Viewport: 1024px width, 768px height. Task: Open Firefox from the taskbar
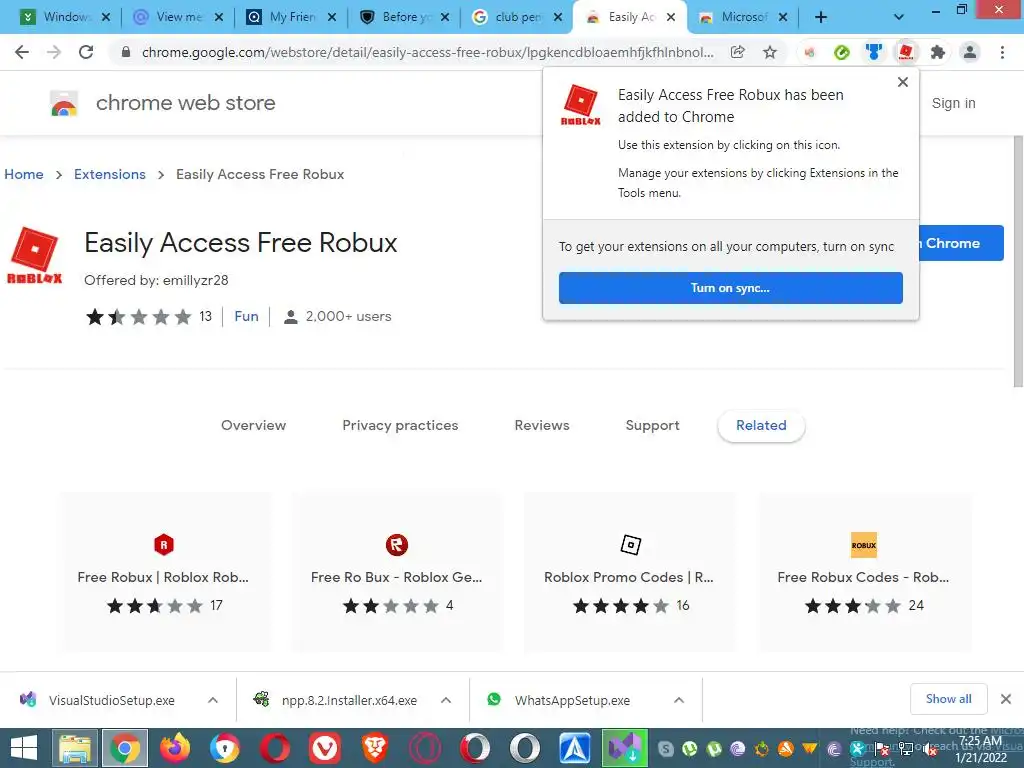tap(174, 748)
